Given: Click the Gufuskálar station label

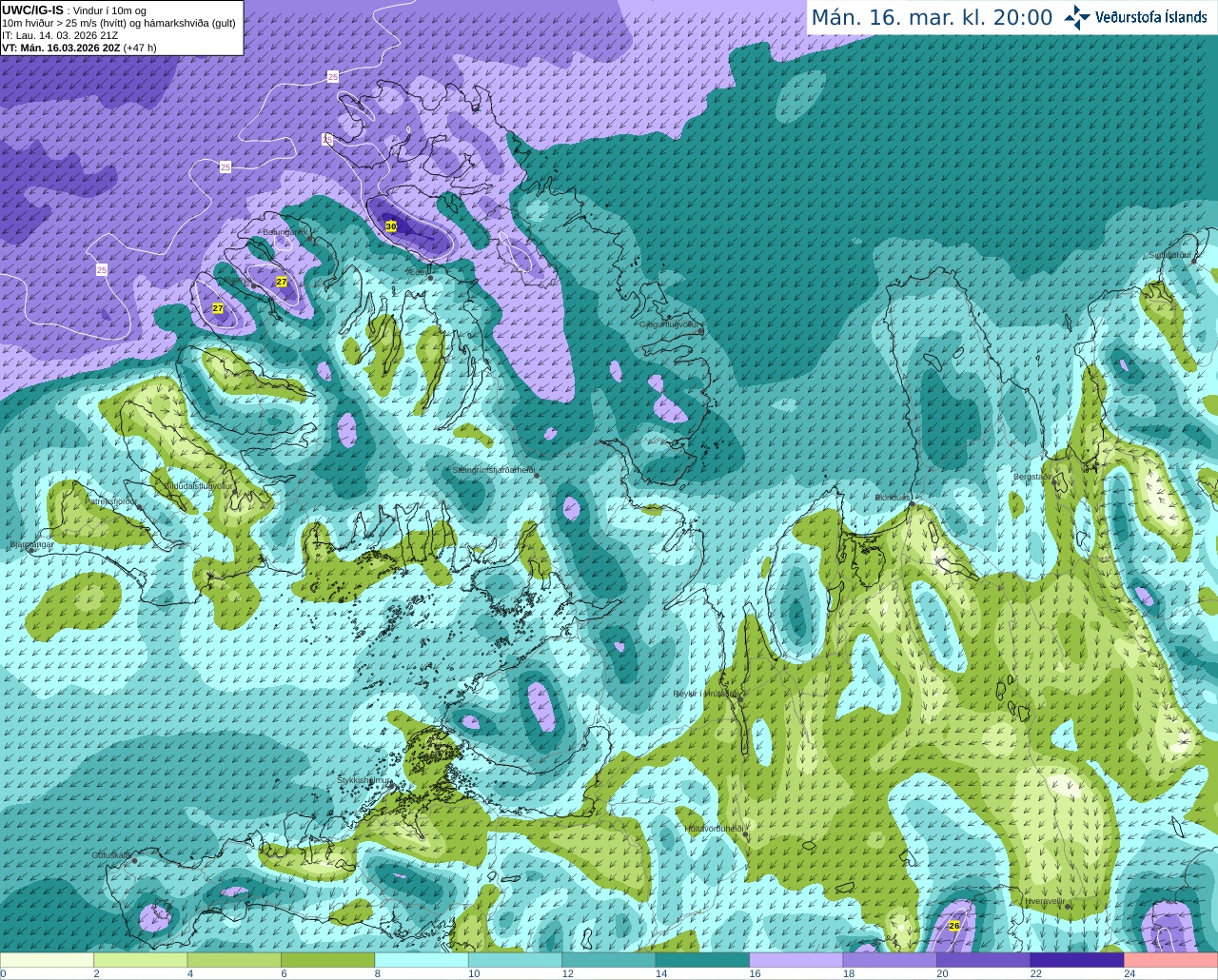Looking at the screenshot, I should click(x=111, y=855).
